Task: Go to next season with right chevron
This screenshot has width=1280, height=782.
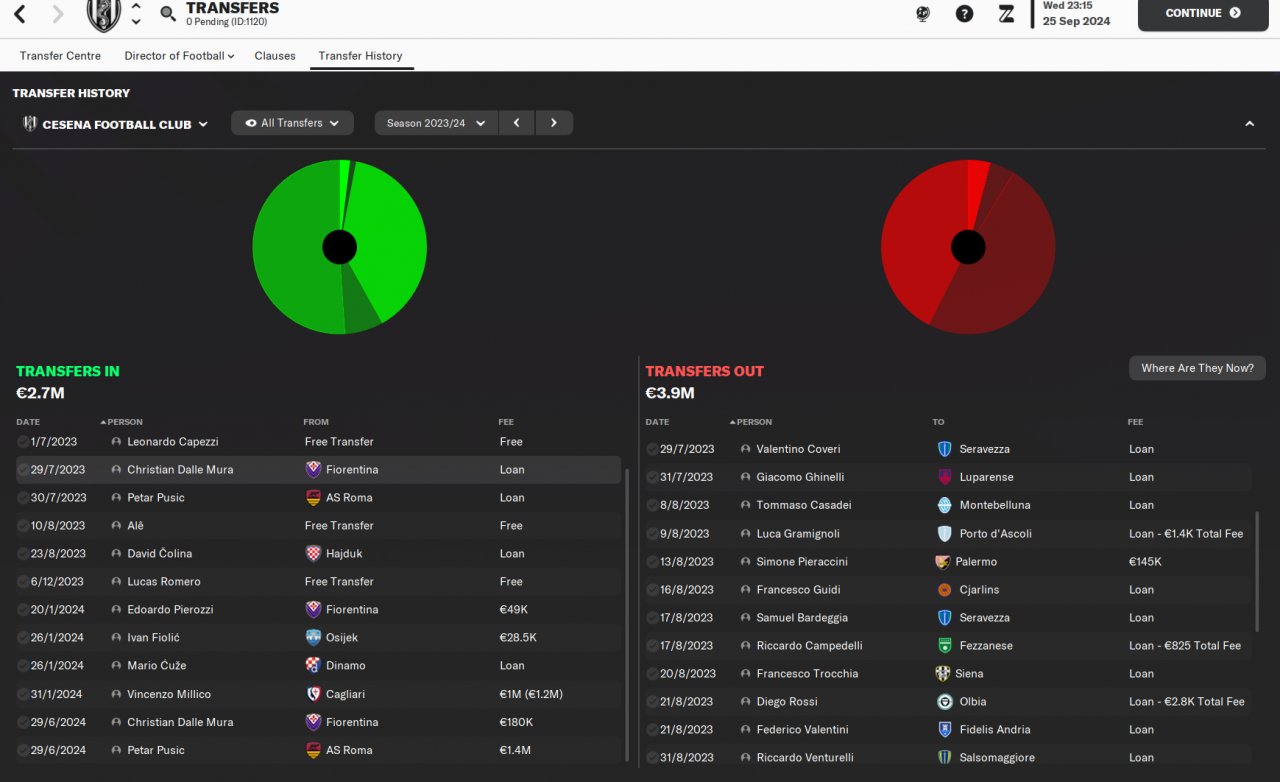Action: (x=554, y=123)
